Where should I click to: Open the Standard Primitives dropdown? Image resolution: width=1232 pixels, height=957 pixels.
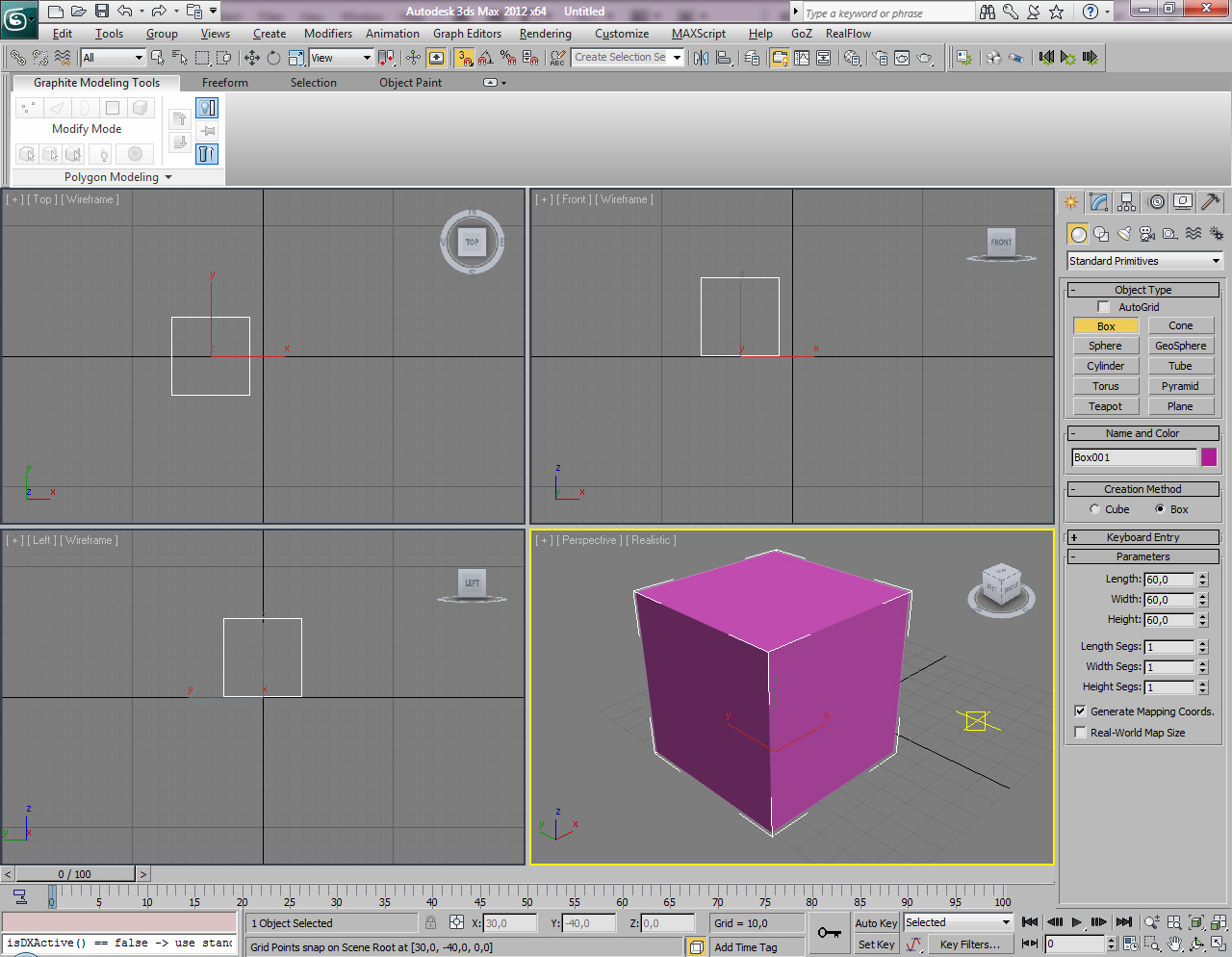point(1143,261)
